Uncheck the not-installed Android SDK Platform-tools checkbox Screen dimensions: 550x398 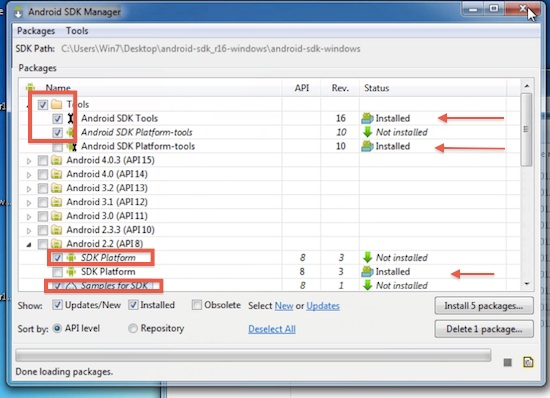tap(58, 133)
